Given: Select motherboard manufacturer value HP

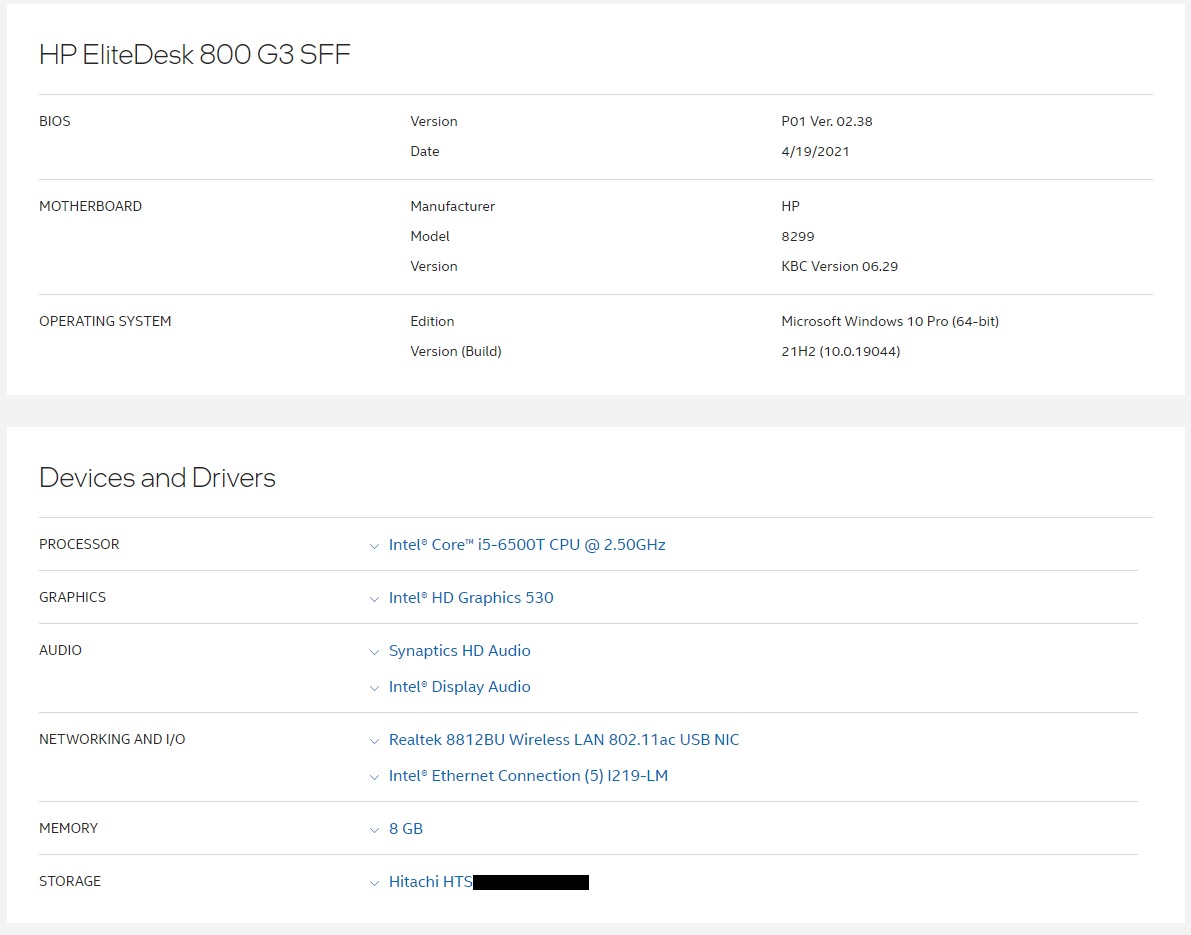Looking at the screenshot, I should click(x=790, y=206).
